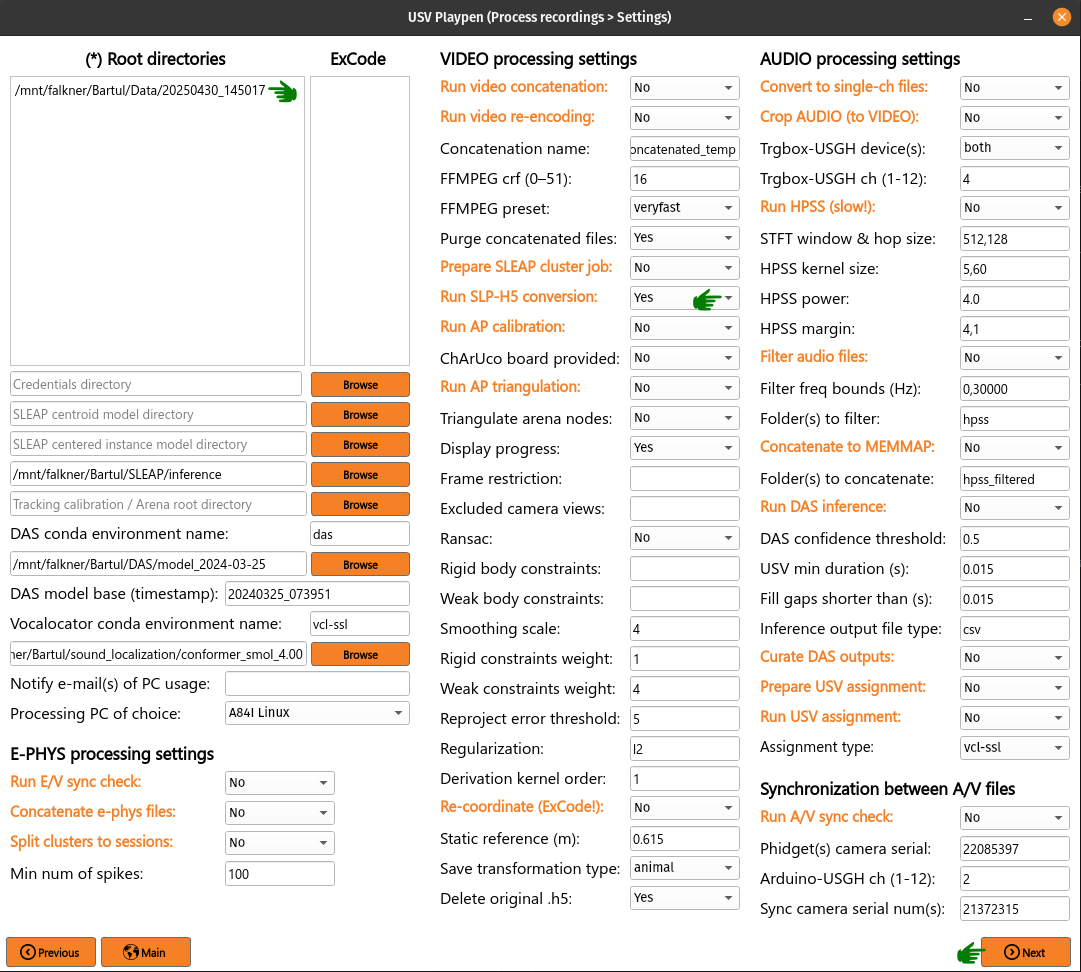The width and height of the screenshot is (1081, 972).
Task: Browse for DAS model directory
Action: pyautogui.click(x=360, y=565)
